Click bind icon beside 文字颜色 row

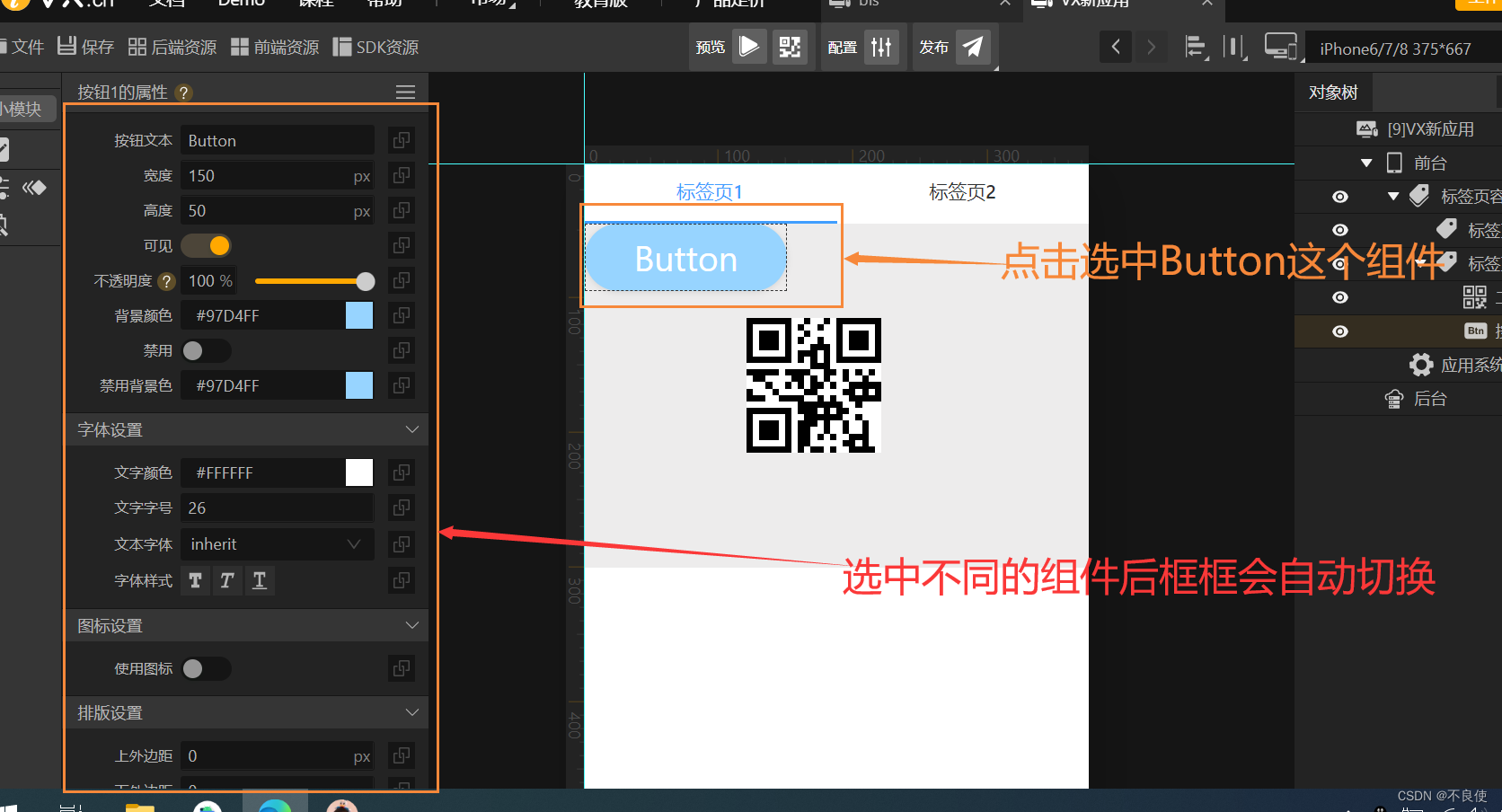coord(402,472)
